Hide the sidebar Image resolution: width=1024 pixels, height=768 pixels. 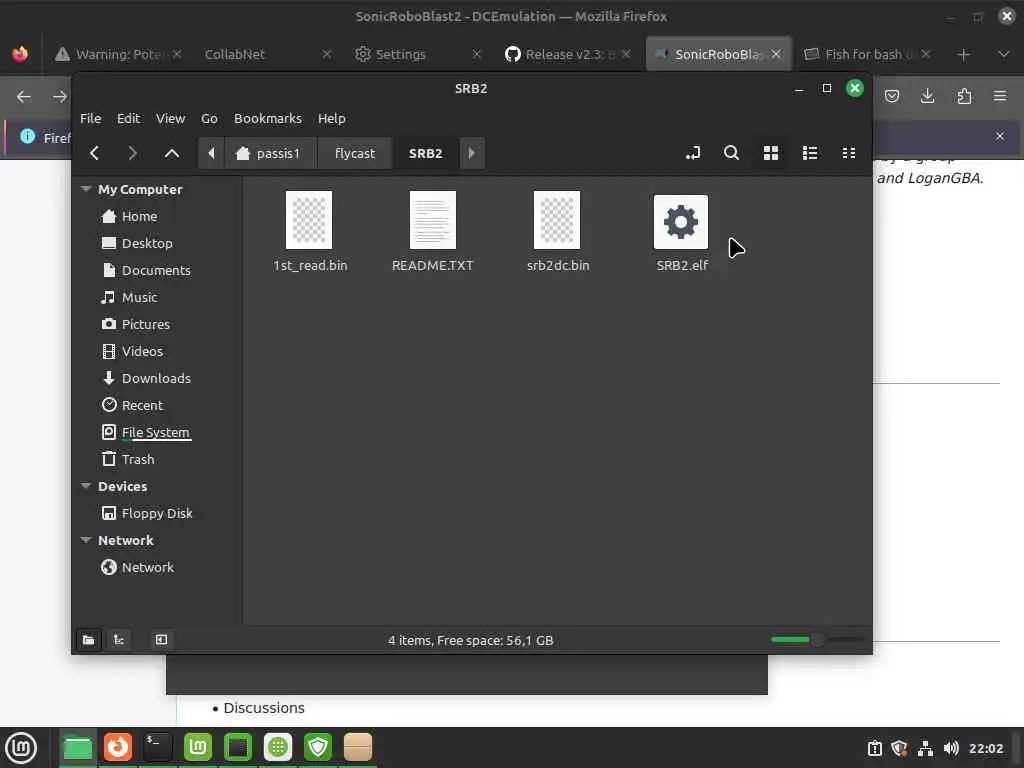coord(161,640)
